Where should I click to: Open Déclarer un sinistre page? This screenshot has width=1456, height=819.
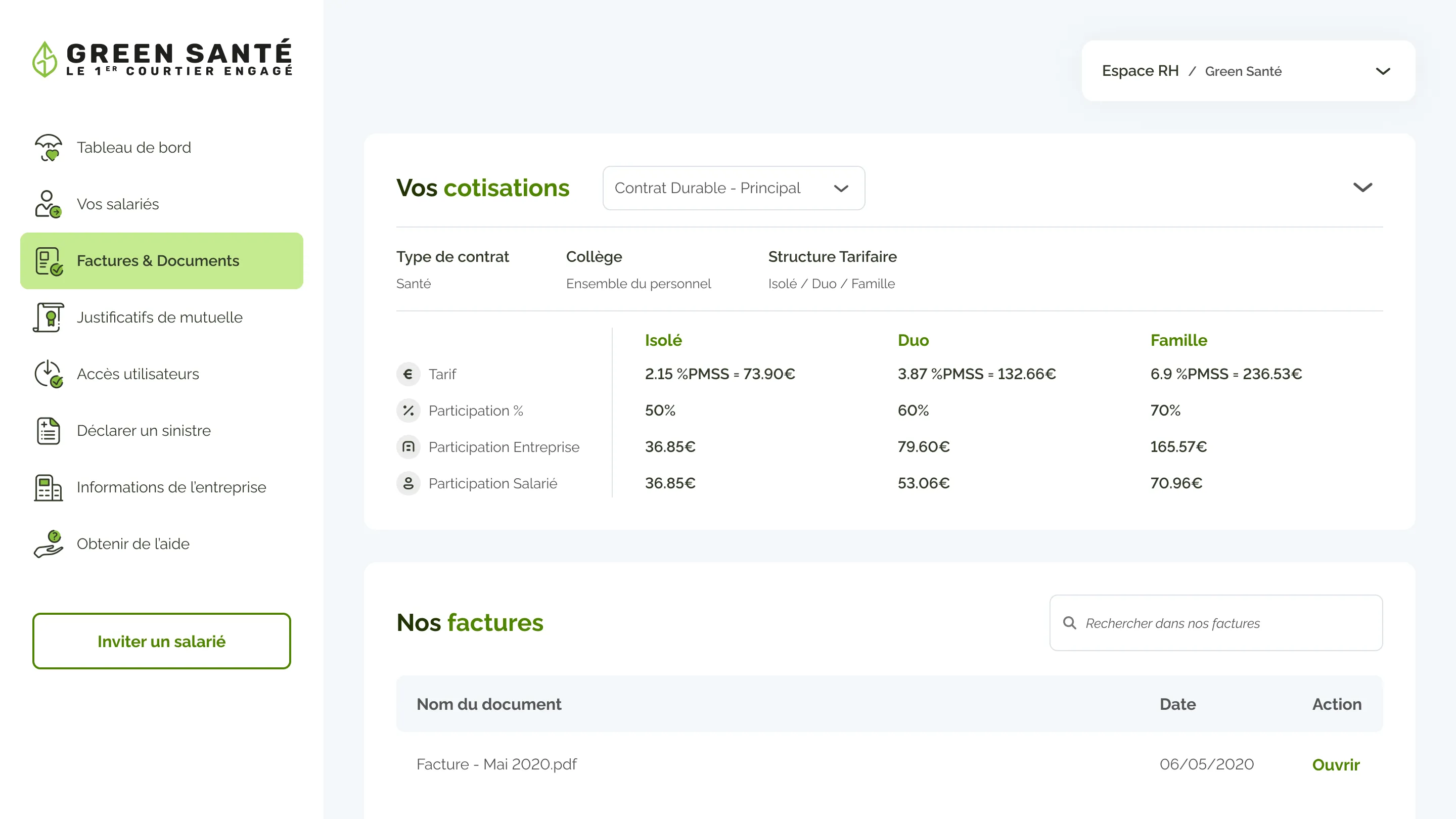[x=162, y=431]
